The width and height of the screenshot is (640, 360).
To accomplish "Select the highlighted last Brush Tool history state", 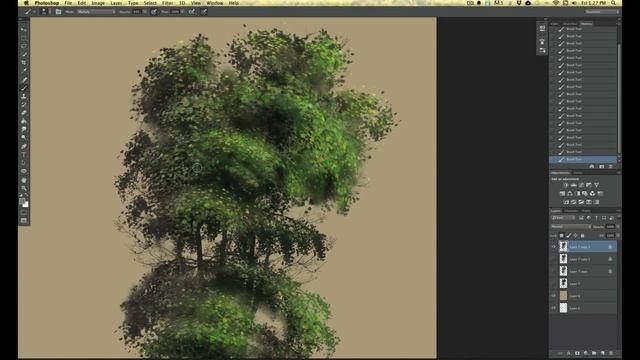I will coord(583,159).
